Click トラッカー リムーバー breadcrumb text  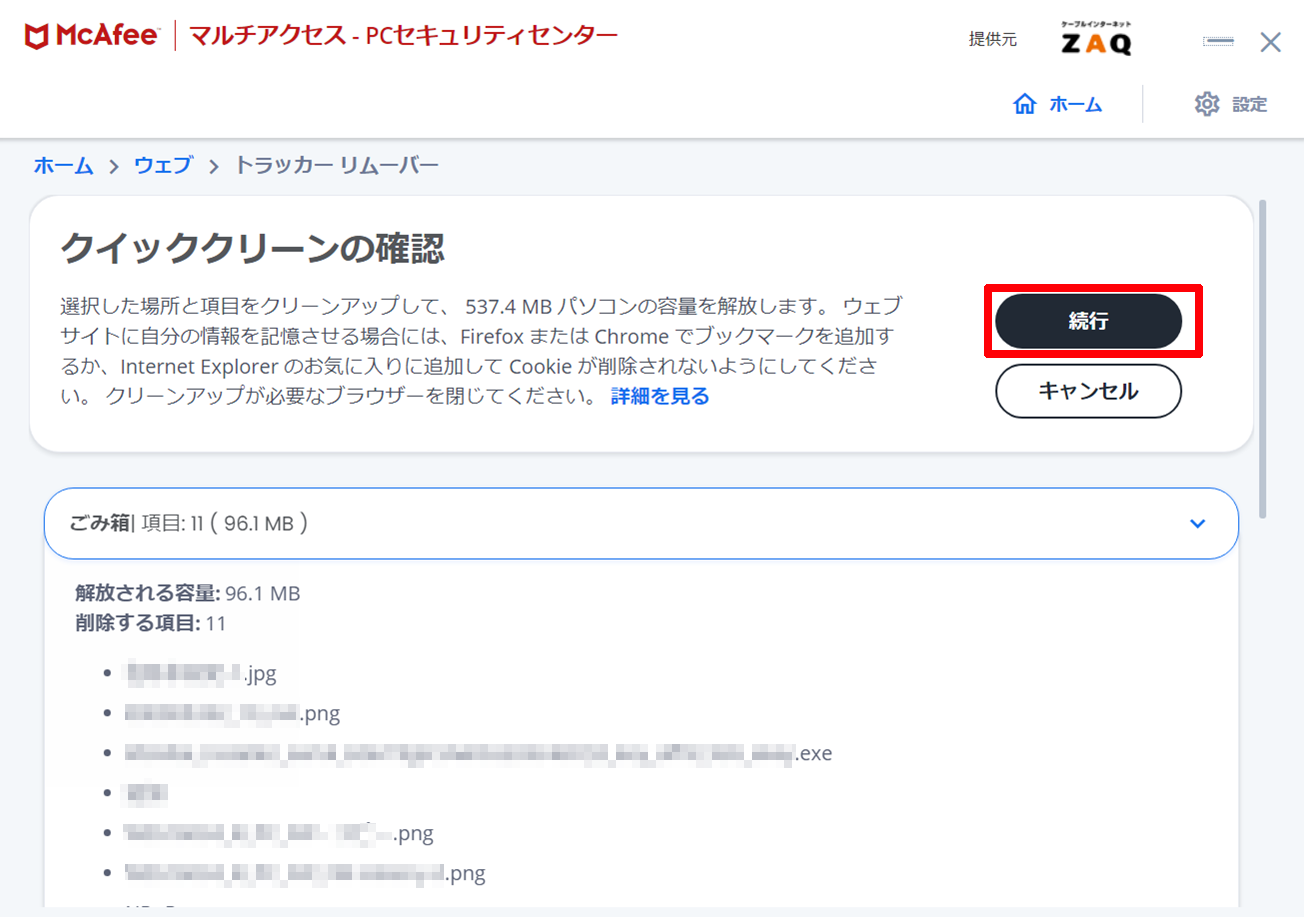click(x=336, y=166)
